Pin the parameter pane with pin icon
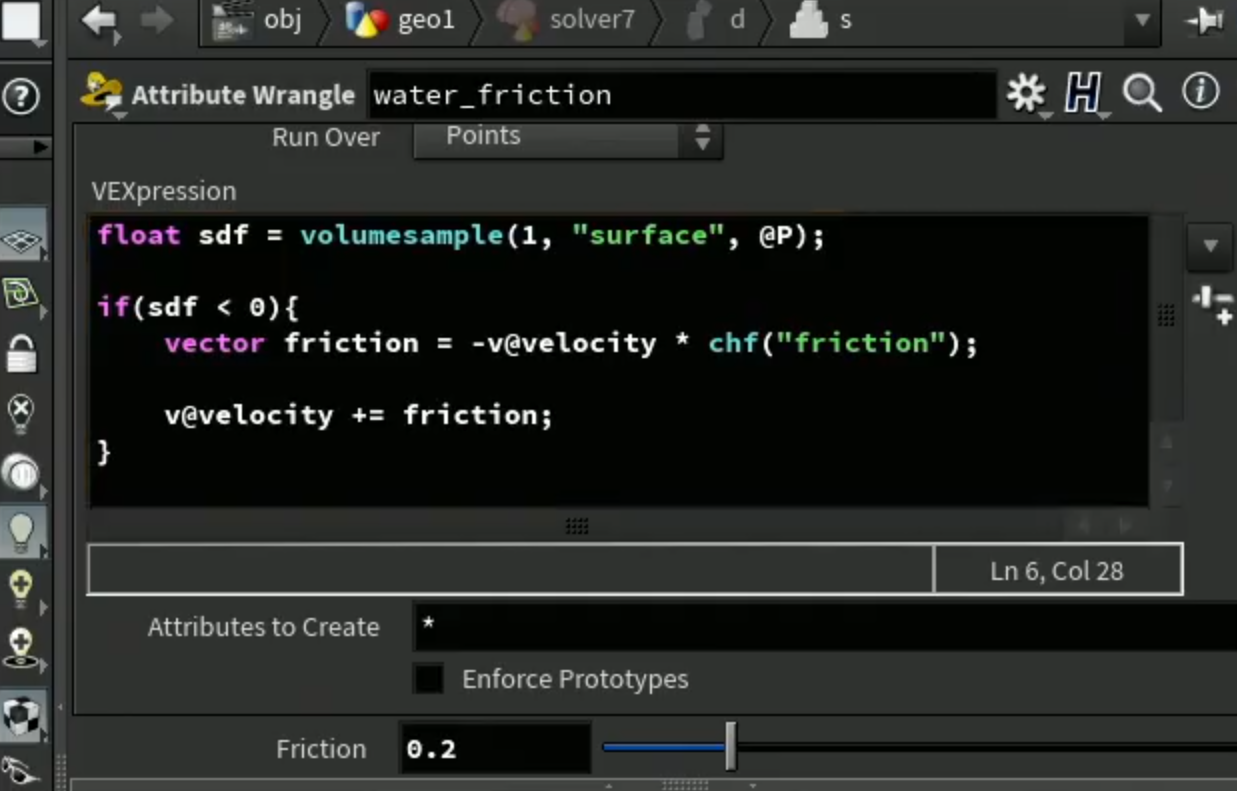Screen dimensions: 1237x791 (1206, 22)
